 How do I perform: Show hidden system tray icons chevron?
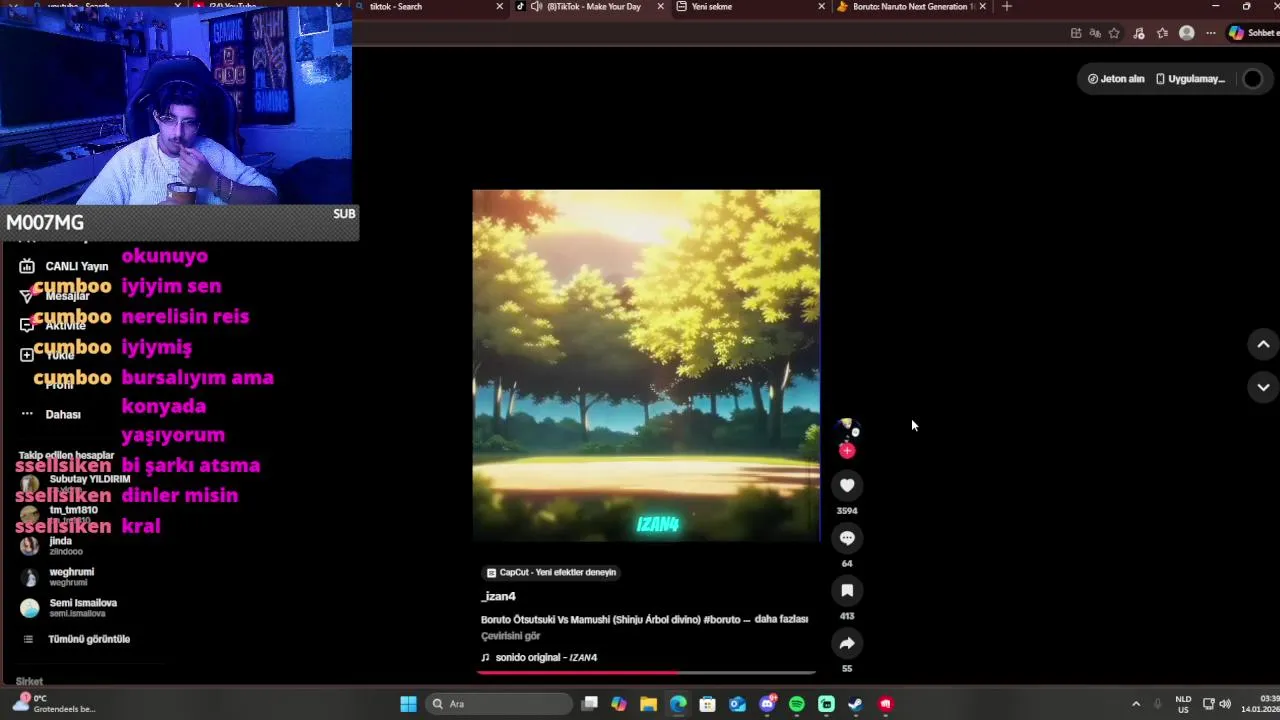[1136, 704]
